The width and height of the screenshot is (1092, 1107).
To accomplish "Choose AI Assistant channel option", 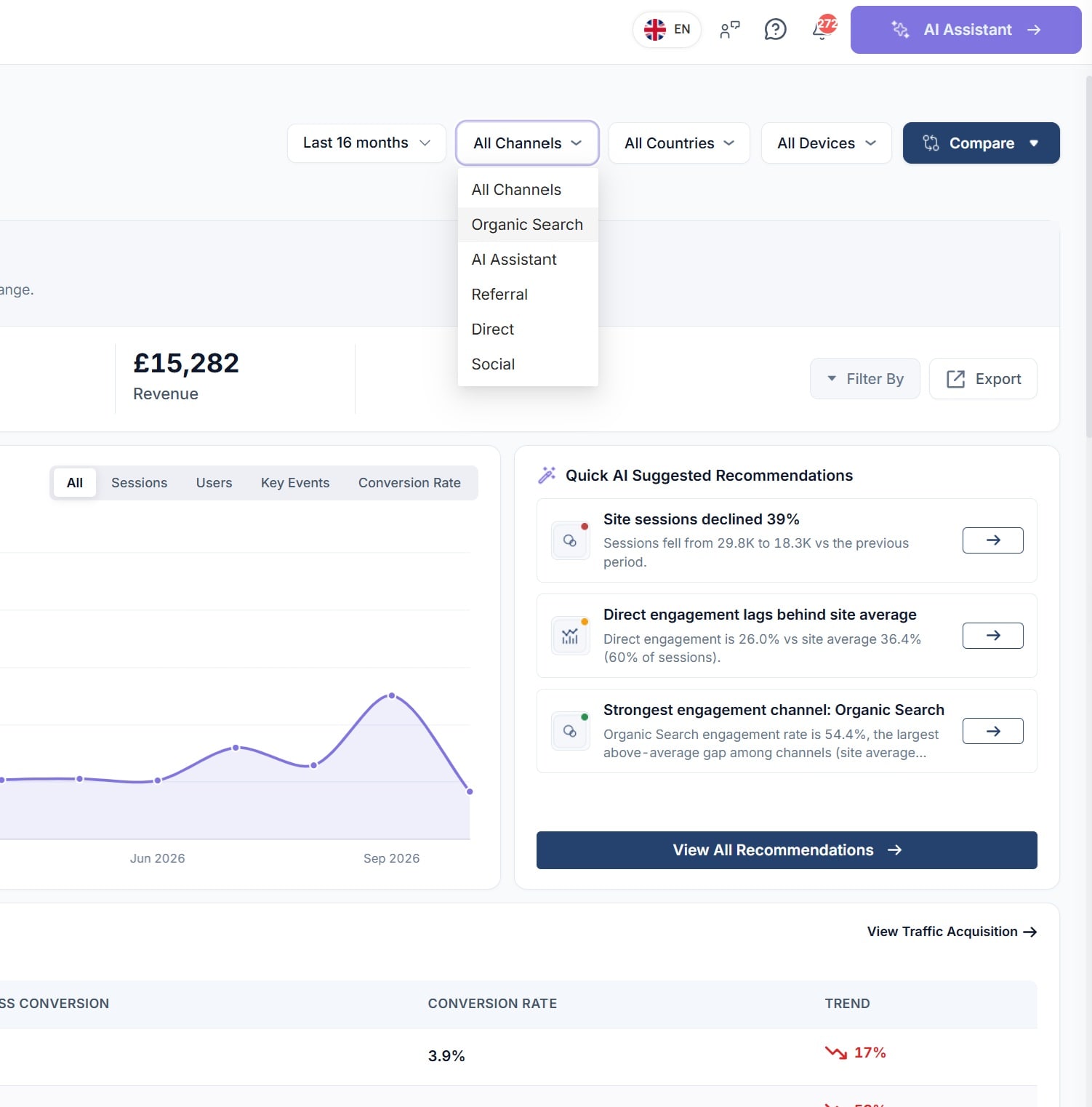I will (528, 260).
